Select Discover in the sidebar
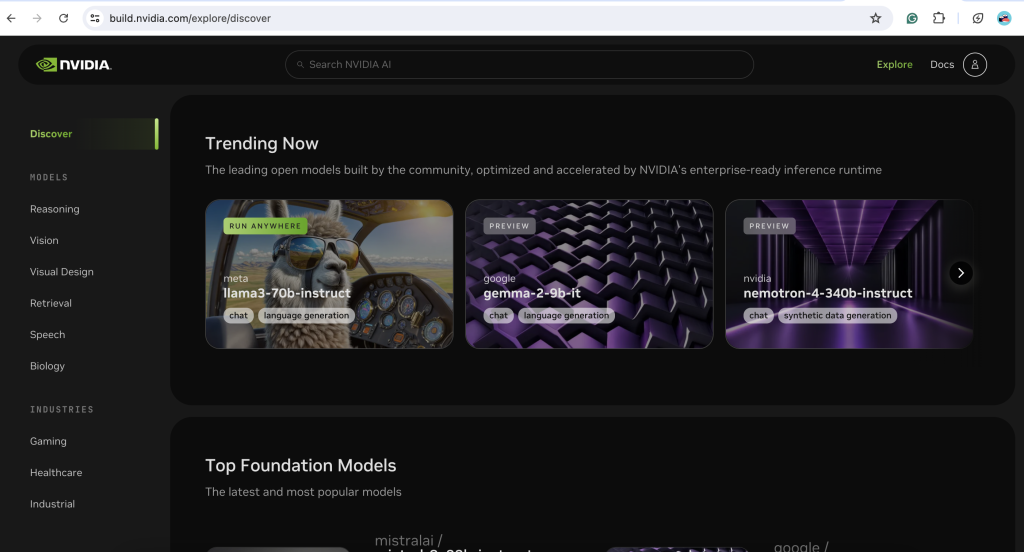The image size is (1024, 552). coord(51,134)
